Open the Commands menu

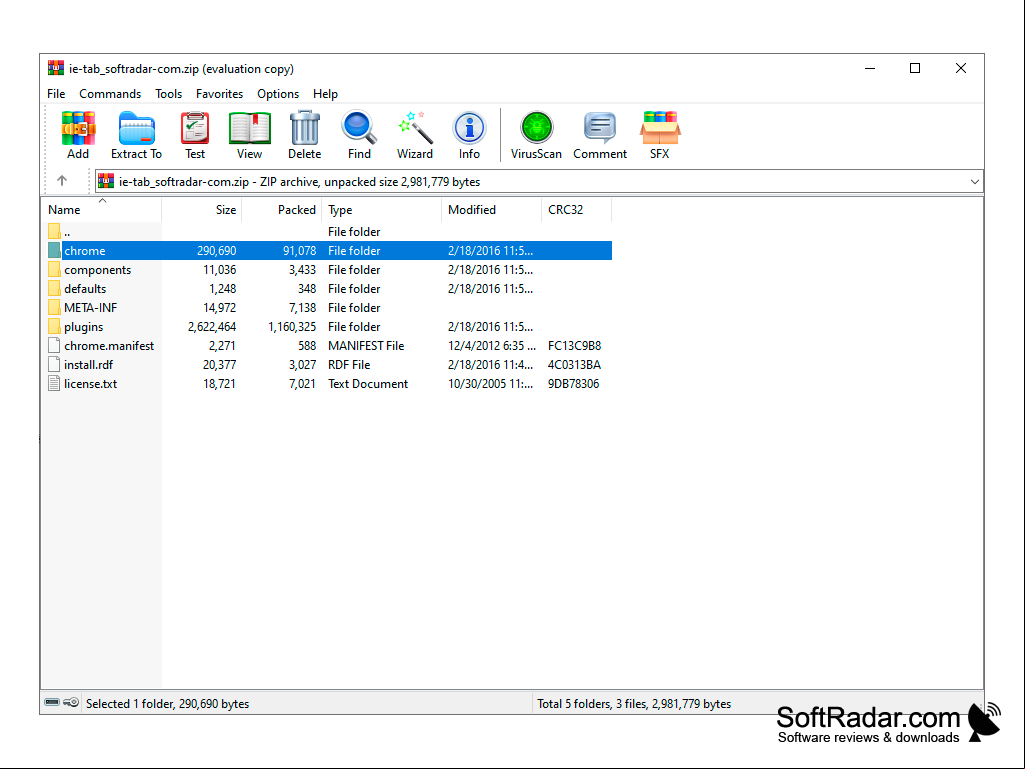click(110, 94)
